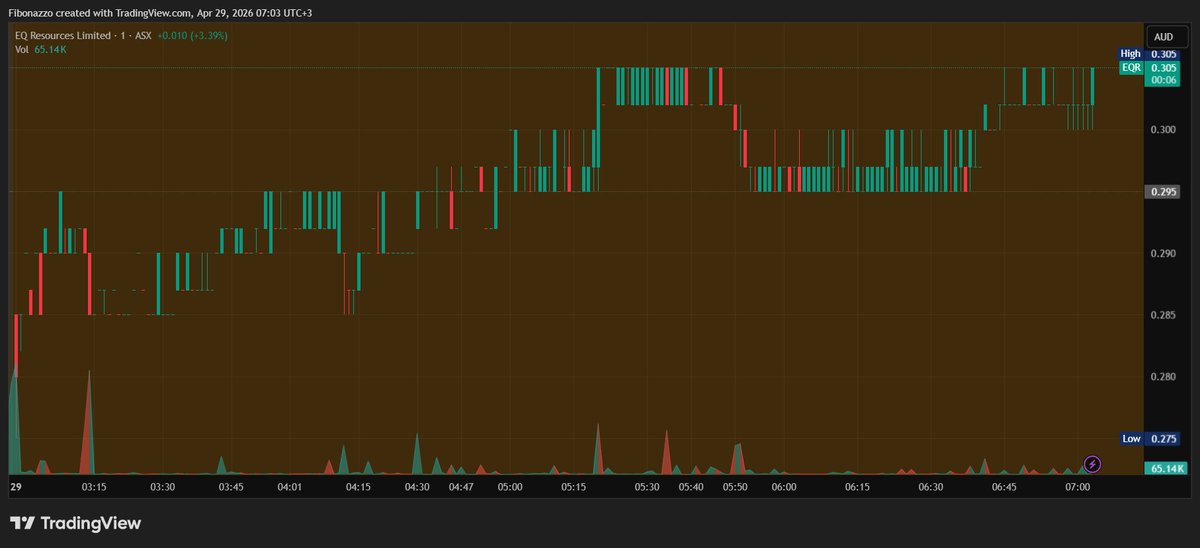Click the 29 date label on time axis
Image resolution: width=1200 pixels, height=548 pixels.
[16, 487]
